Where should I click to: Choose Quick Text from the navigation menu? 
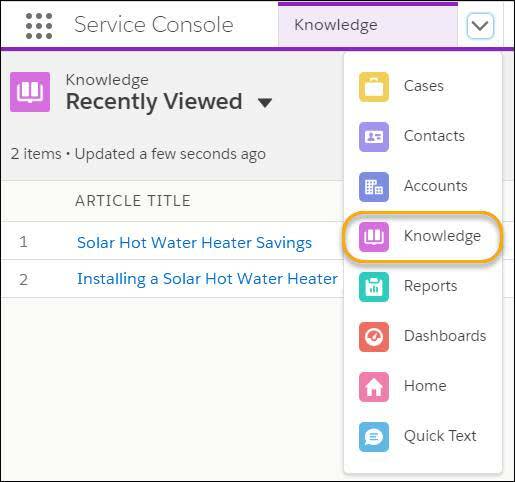(x=423, y=437)
